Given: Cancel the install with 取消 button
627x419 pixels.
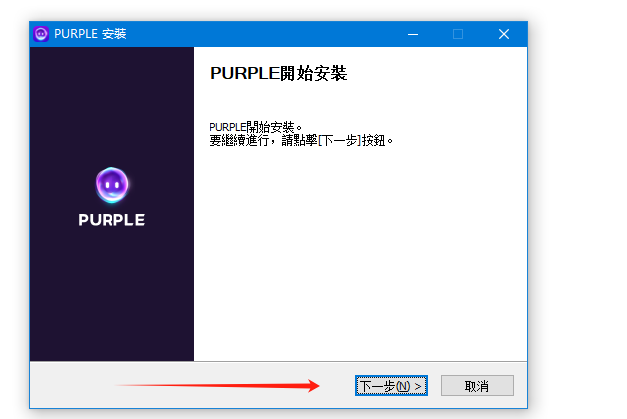Looking at the screenshot, I should point(477,385).
